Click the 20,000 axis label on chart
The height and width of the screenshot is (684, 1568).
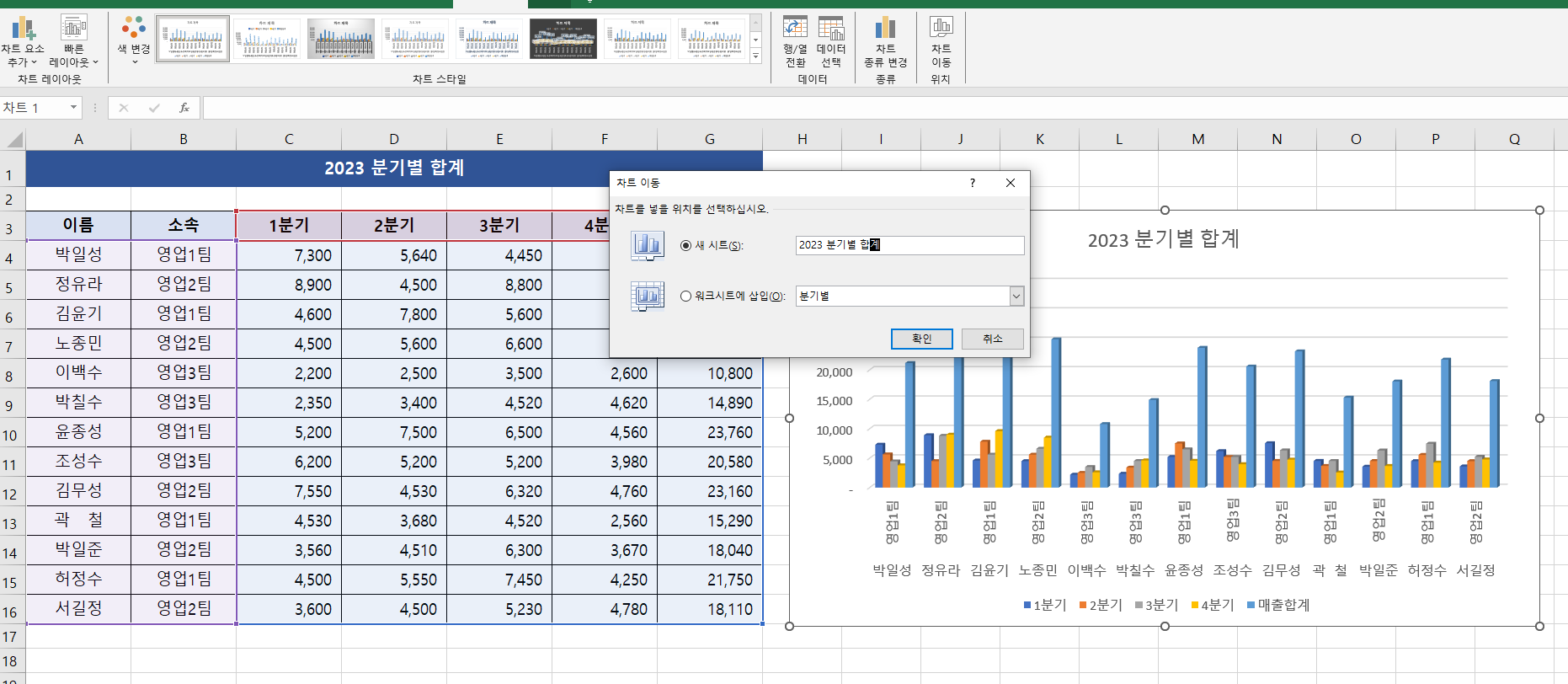[835, 371]
